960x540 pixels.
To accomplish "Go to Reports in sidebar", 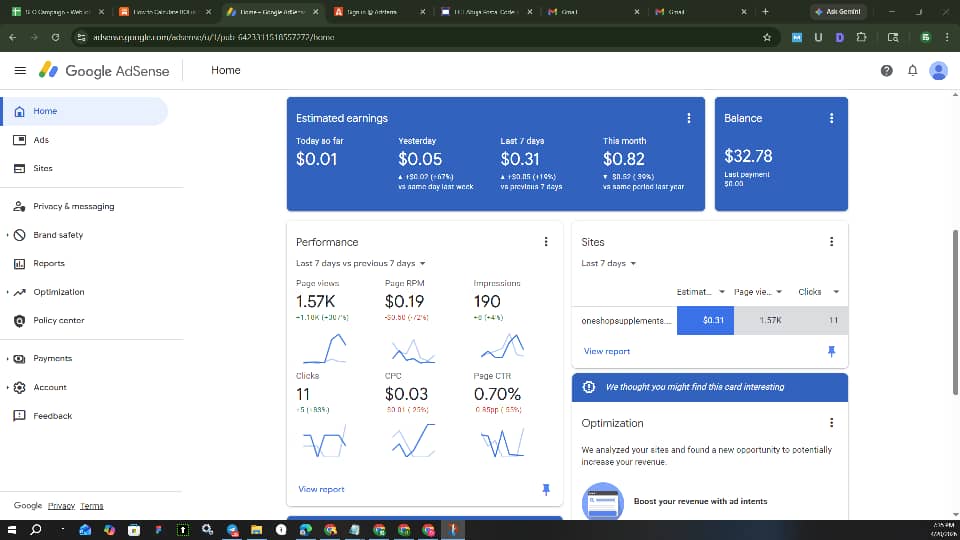I will [48, 263].
